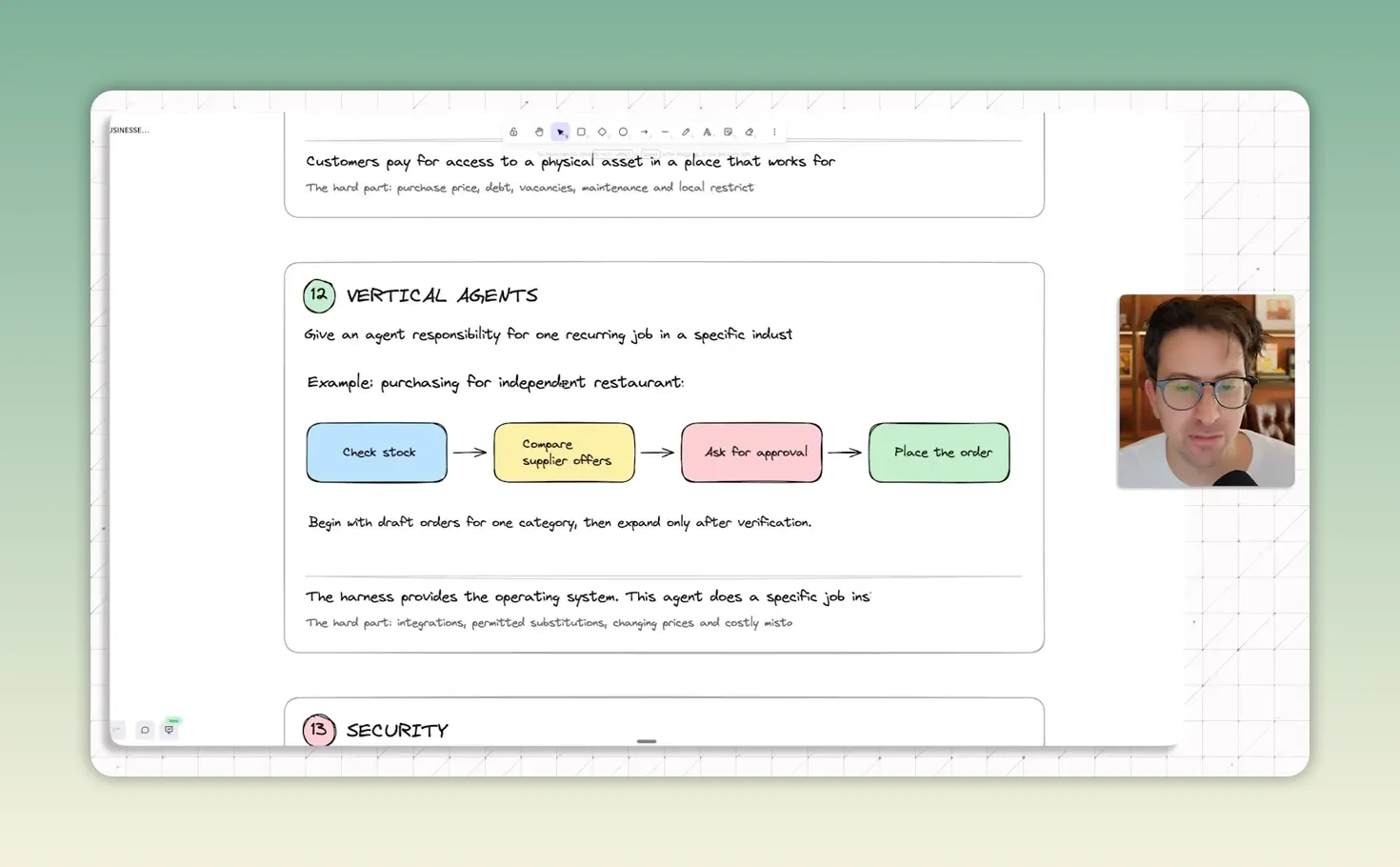Click the 'purchase price, debt, vacancies' note
Viewport: 1400px width, 867px height.
pos(530,188)
